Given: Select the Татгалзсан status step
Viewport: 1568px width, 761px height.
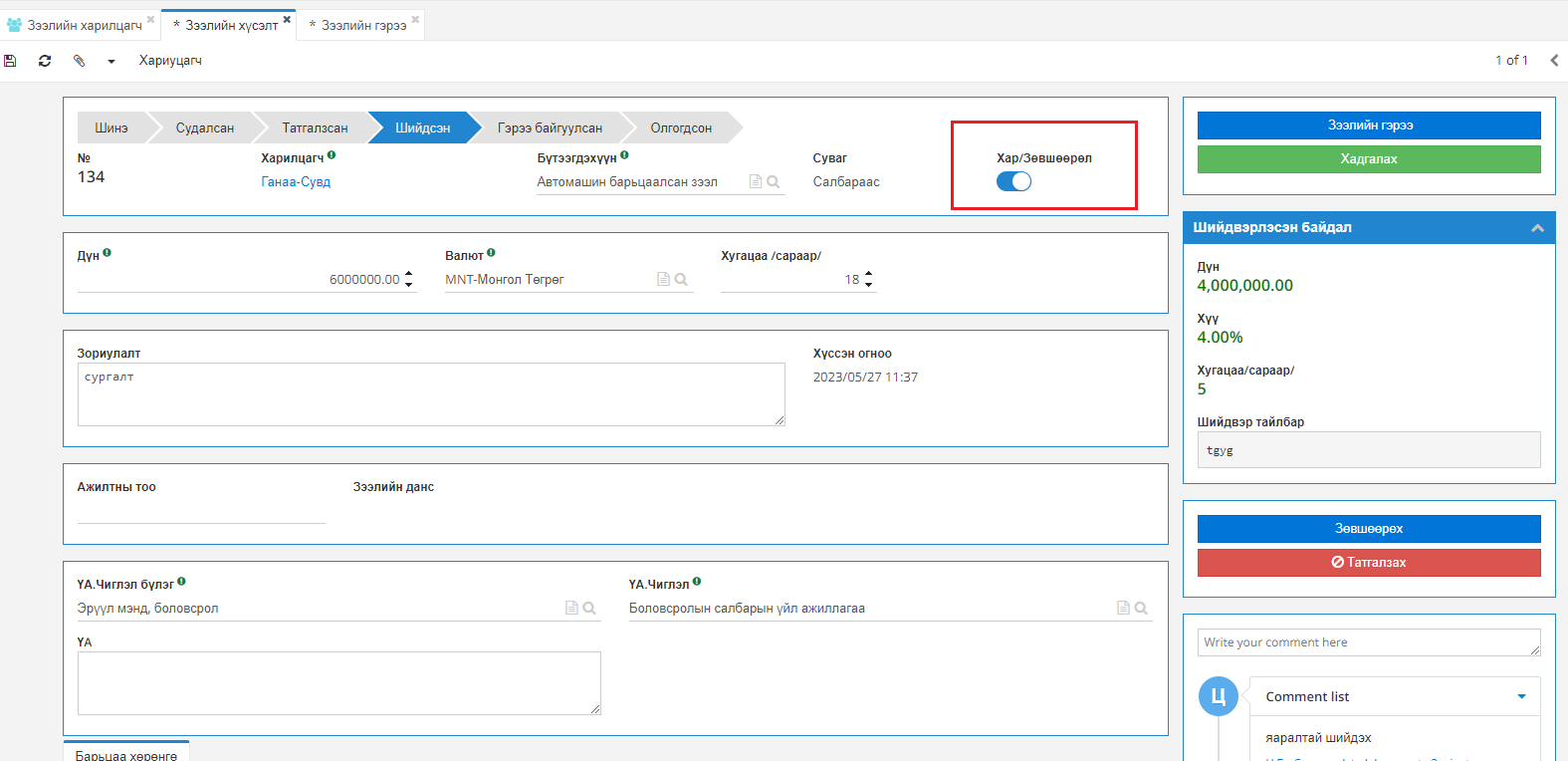Looking at the screenshot, I should pyautogui.click(x=315, y=127).
